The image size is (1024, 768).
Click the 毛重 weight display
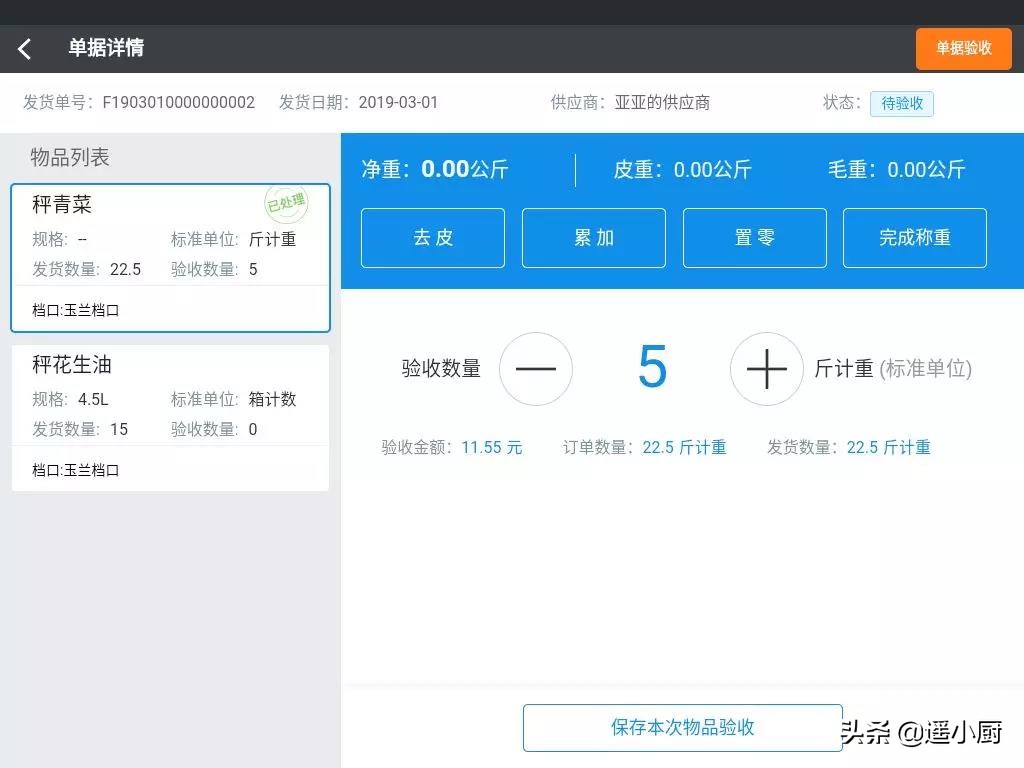pyautogui.click(x=896, y=169)
